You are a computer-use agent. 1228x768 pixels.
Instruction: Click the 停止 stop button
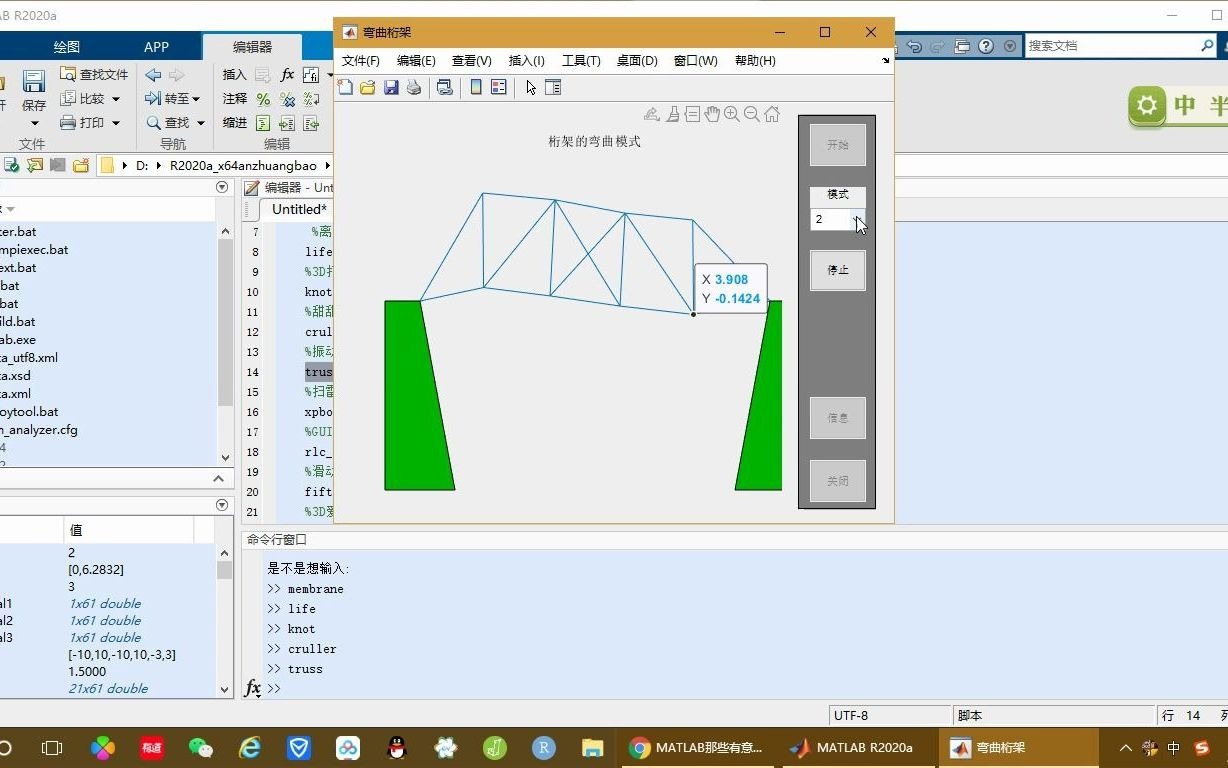coord(838,270)
